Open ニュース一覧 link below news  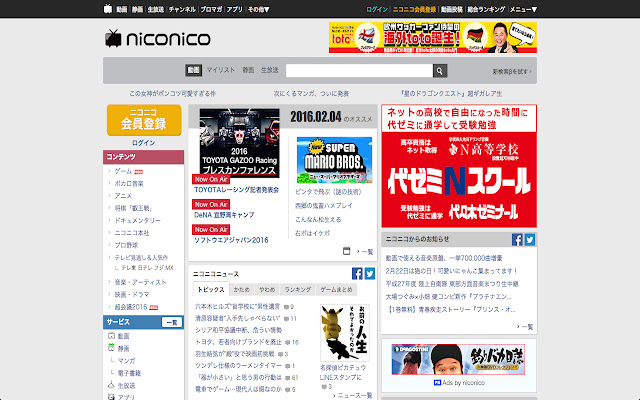[x=355, y=395]
